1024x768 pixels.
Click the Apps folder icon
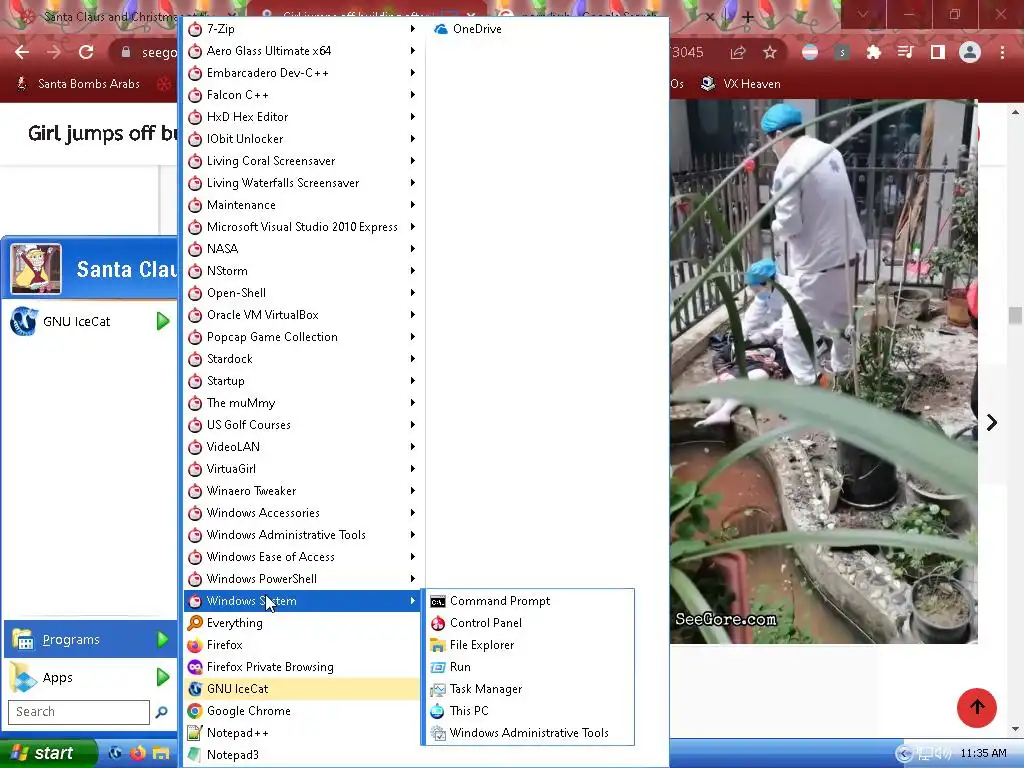23,677
